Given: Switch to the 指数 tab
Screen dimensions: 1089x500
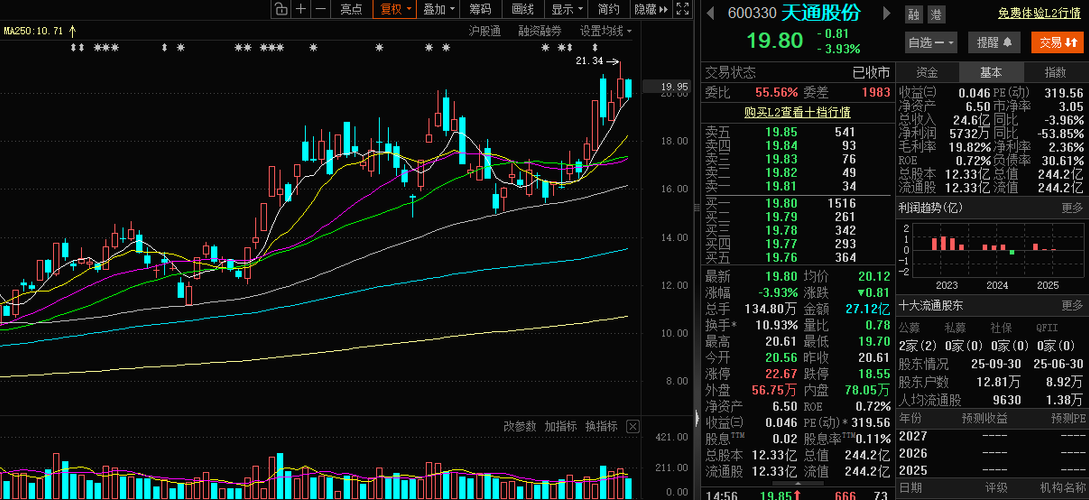Looking at the screenshot, I should (1055, 72).
